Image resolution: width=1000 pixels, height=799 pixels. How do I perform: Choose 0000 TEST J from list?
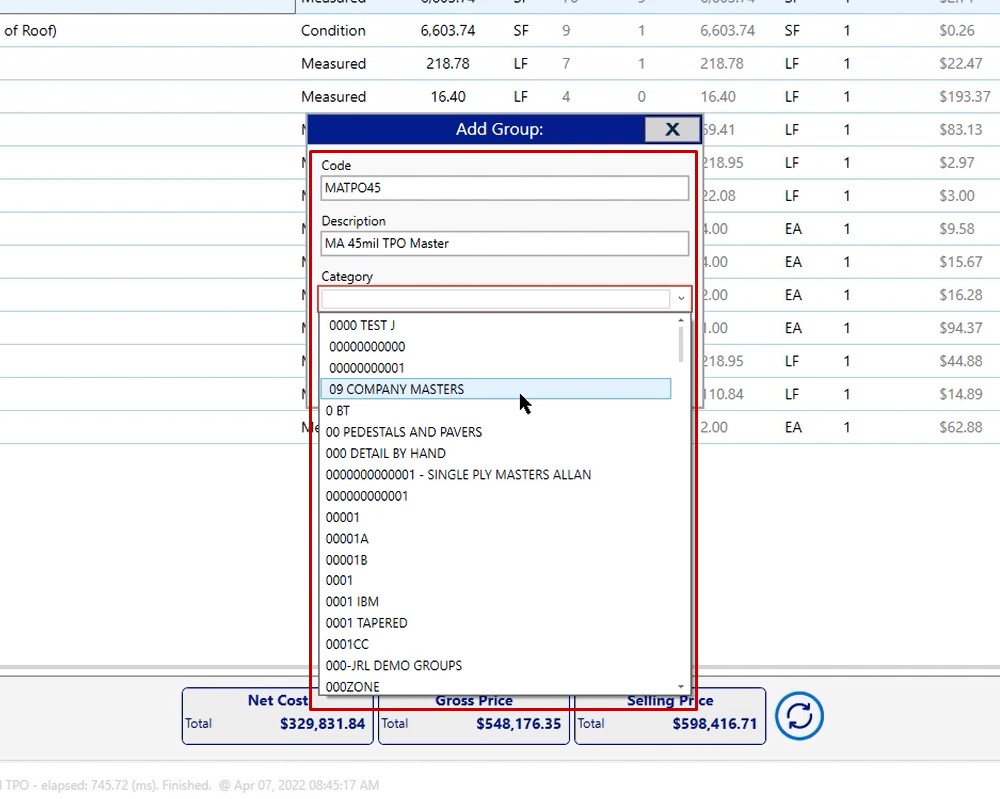[x=362, y=325]
